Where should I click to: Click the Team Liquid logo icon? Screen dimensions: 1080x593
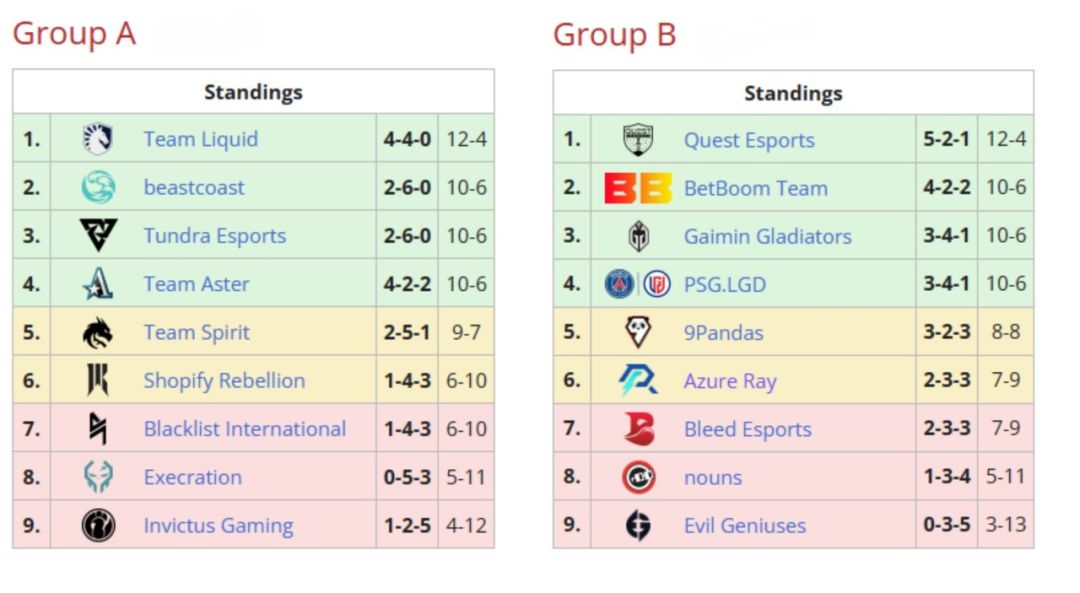tap(98, 139)
